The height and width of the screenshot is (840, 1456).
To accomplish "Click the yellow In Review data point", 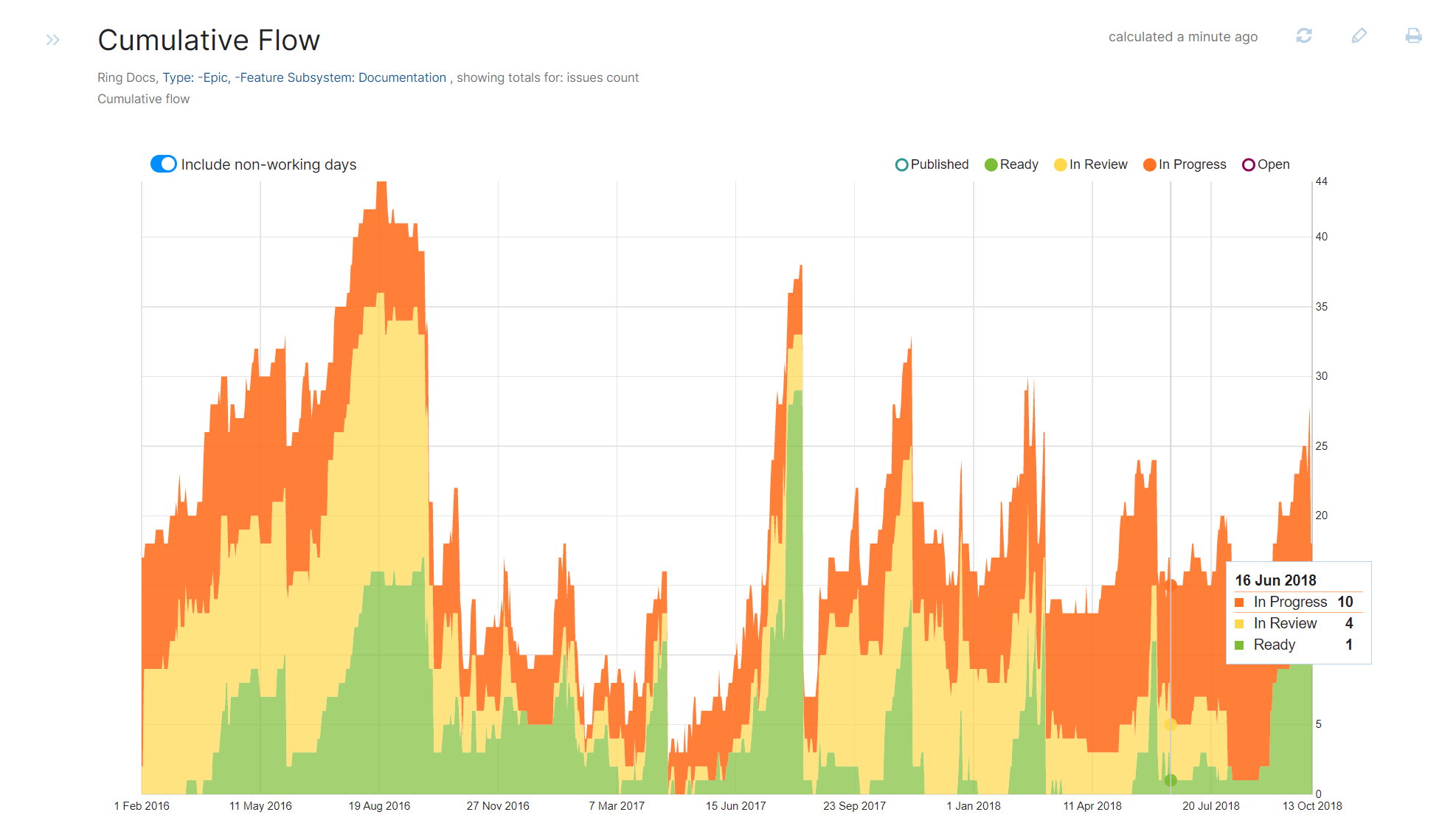I will [x=1171, y=724].
